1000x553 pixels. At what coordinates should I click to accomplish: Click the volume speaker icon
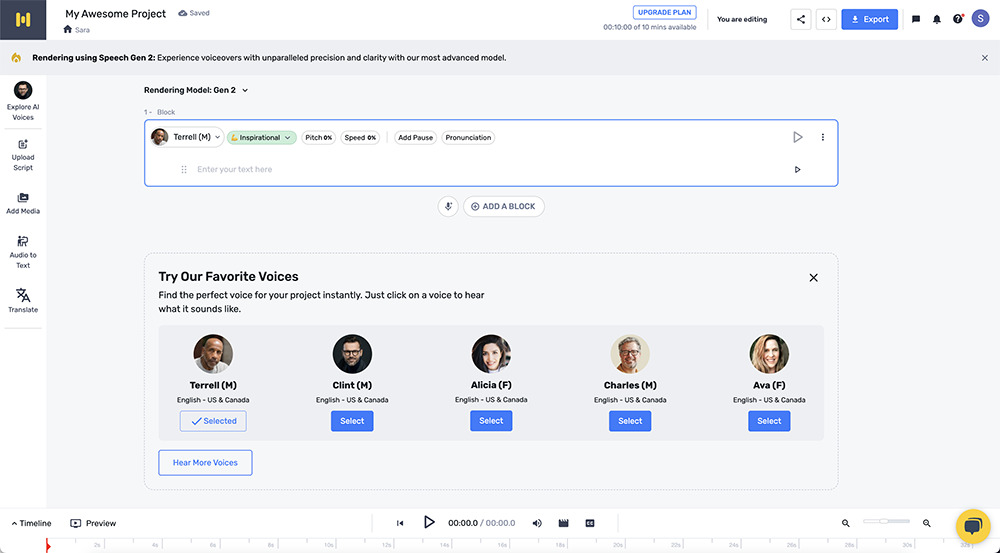click(537, 523)
